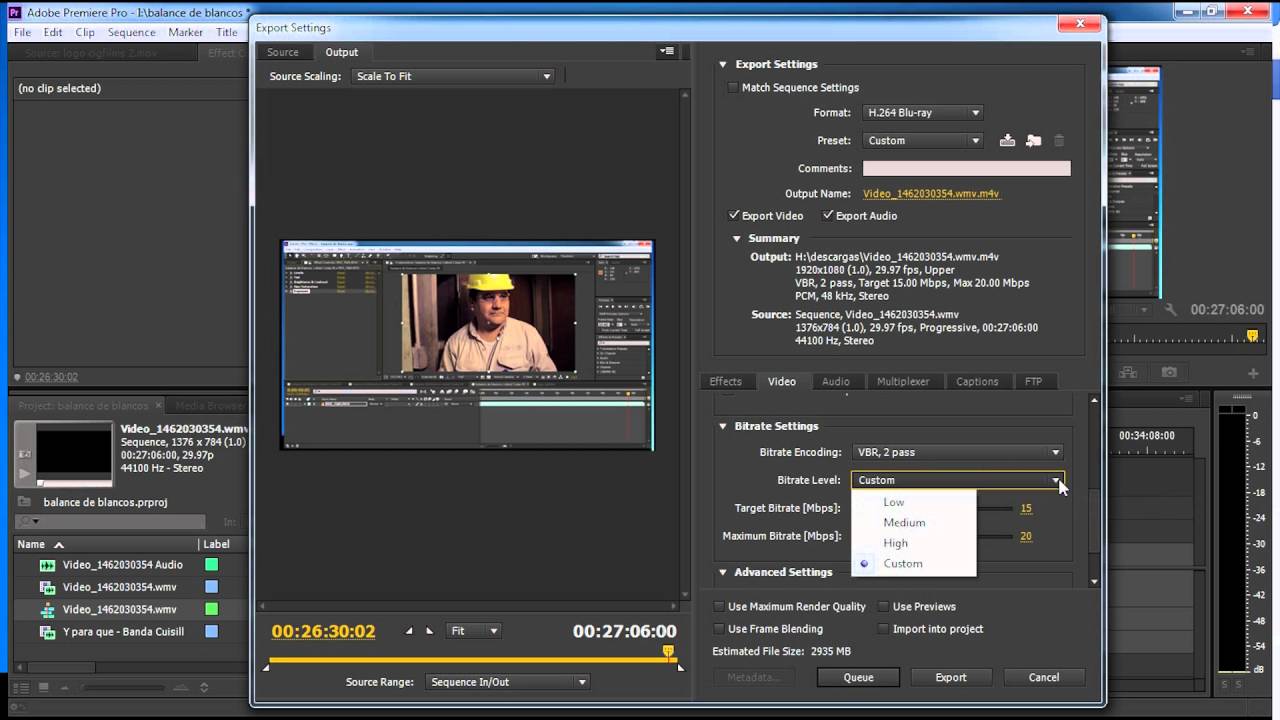This screenshot has width=1280, height=720.
Task: Uncheck Export Audio checkbox
Action: tap(828, 216)
